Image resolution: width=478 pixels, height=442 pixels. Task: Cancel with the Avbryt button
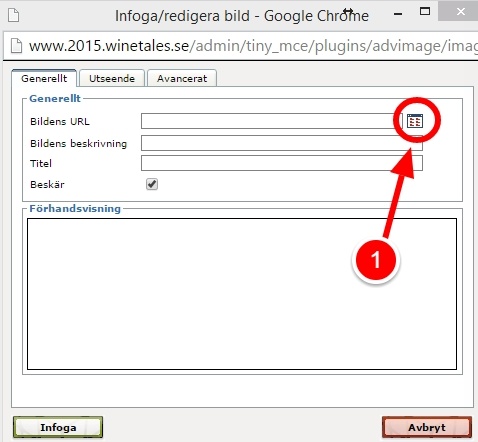click(427, 427)
